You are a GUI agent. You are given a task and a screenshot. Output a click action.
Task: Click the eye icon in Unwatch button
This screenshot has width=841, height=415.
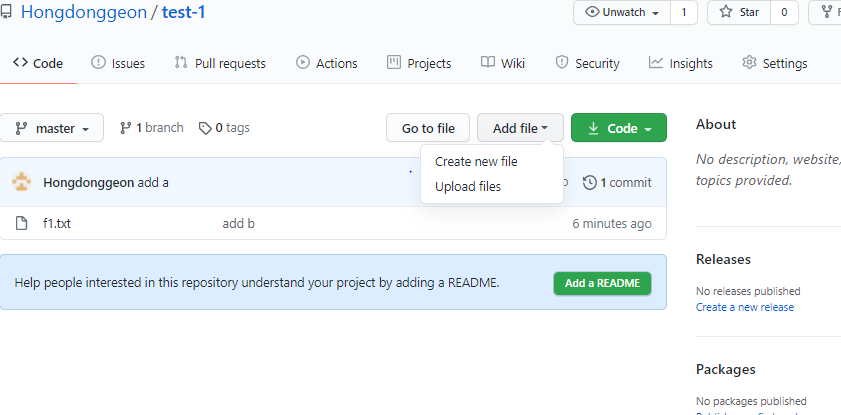tap(592, 12)
